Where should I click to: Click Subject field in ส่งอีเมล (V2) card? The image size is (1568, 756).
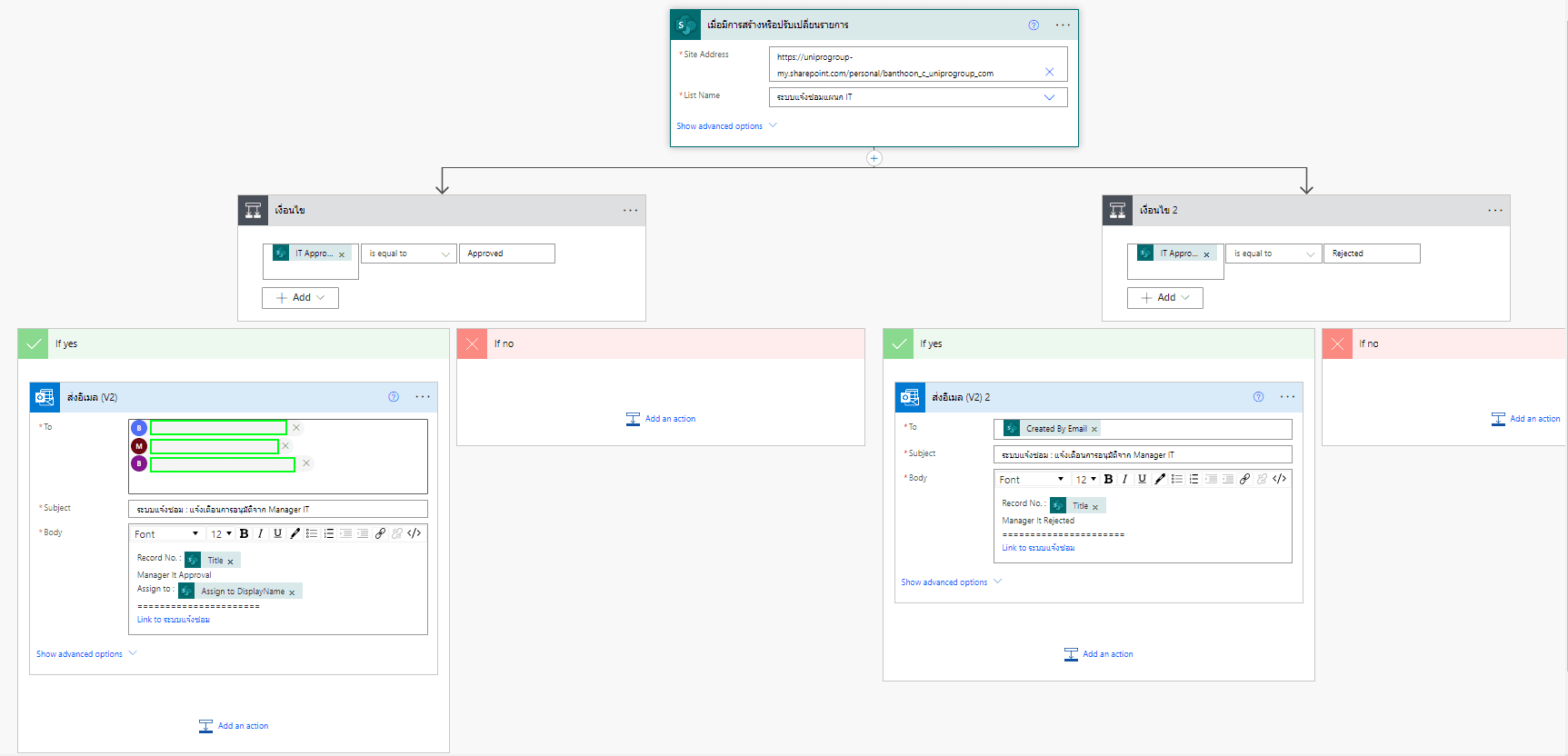pos(278,510)
